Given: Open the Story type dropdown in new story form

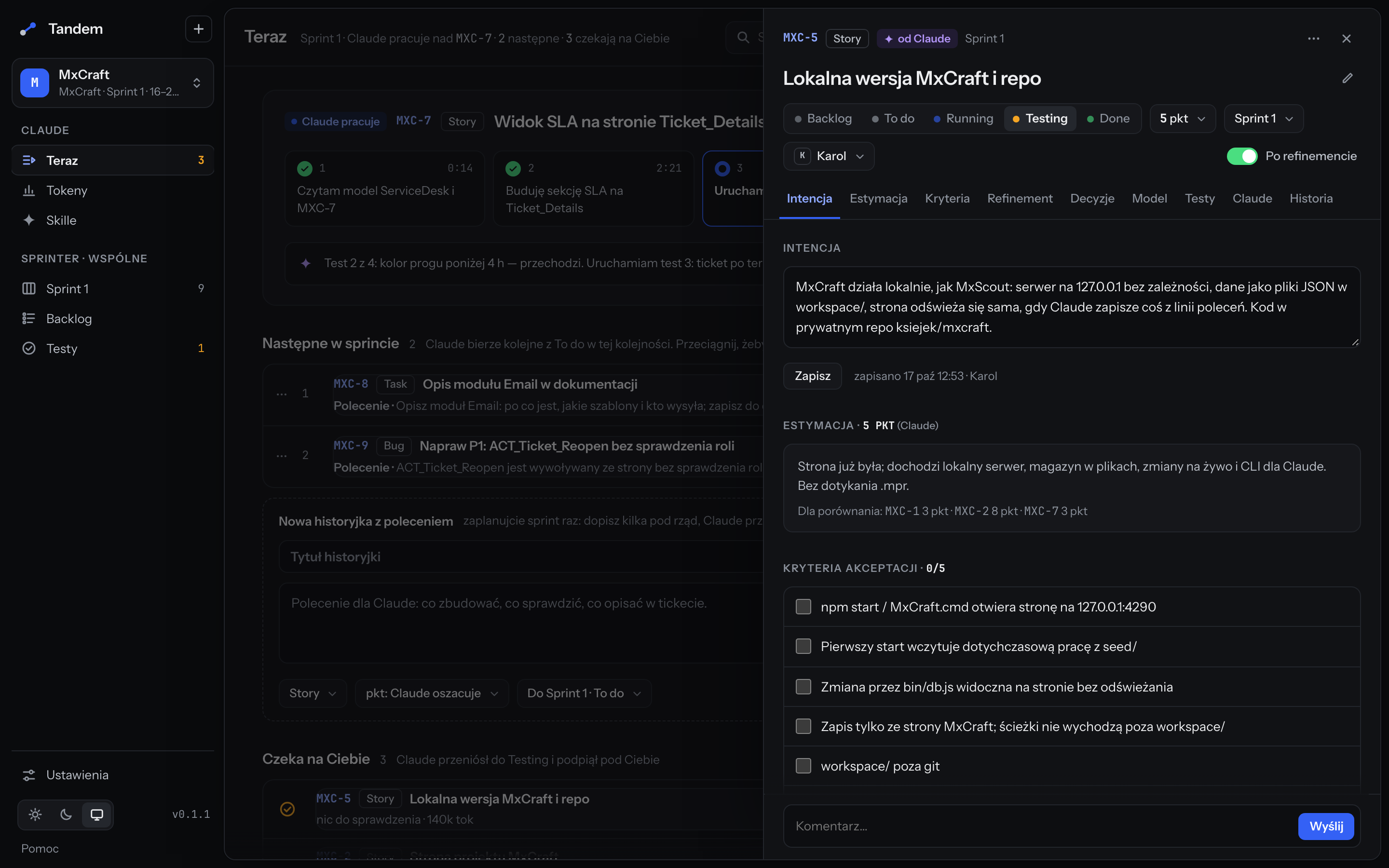Looking at the screenshot, I should pyautogui.click(x=312, y=693).
